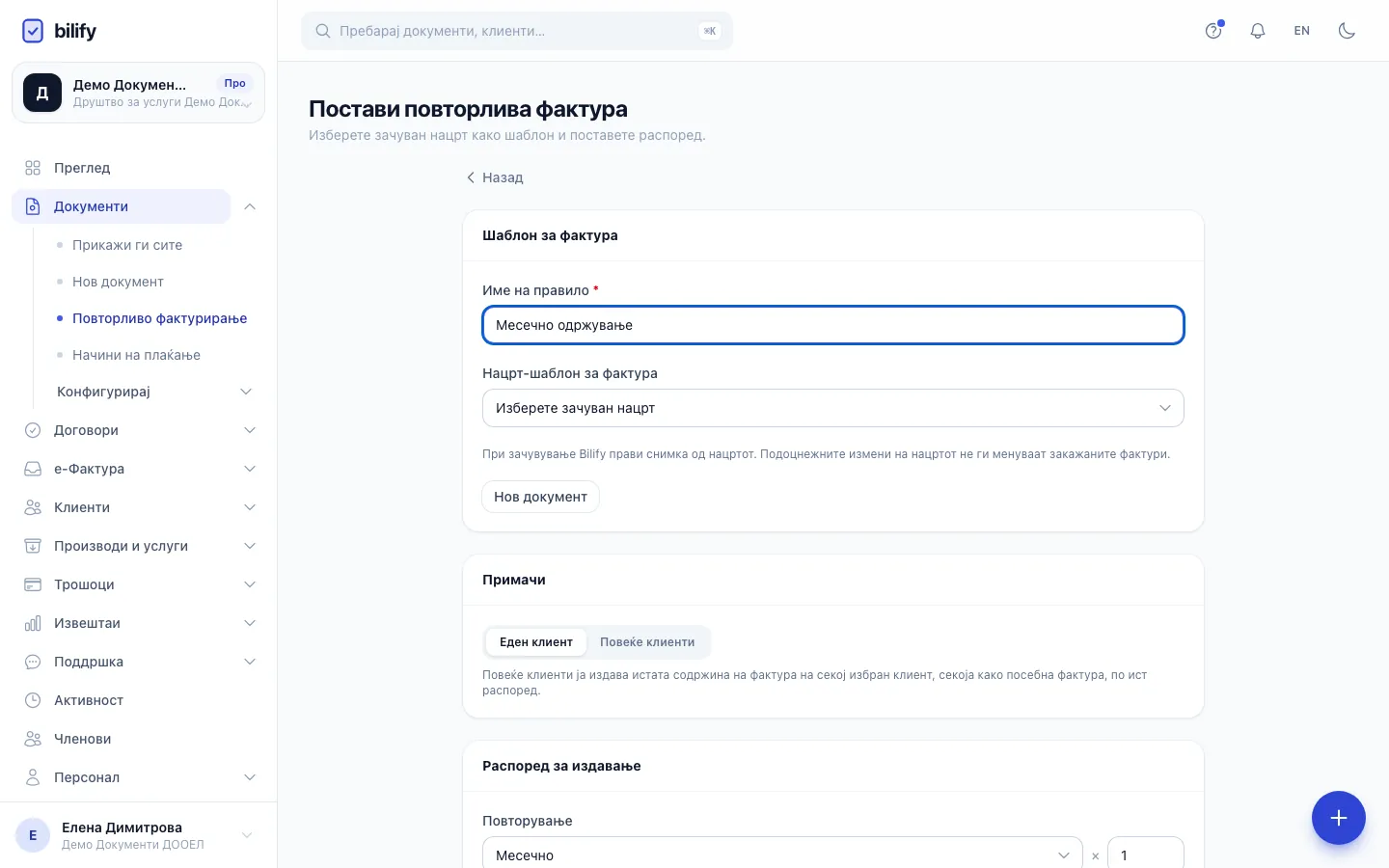
Task: Click the Нов документ button in form
Action: pos(540,497)
